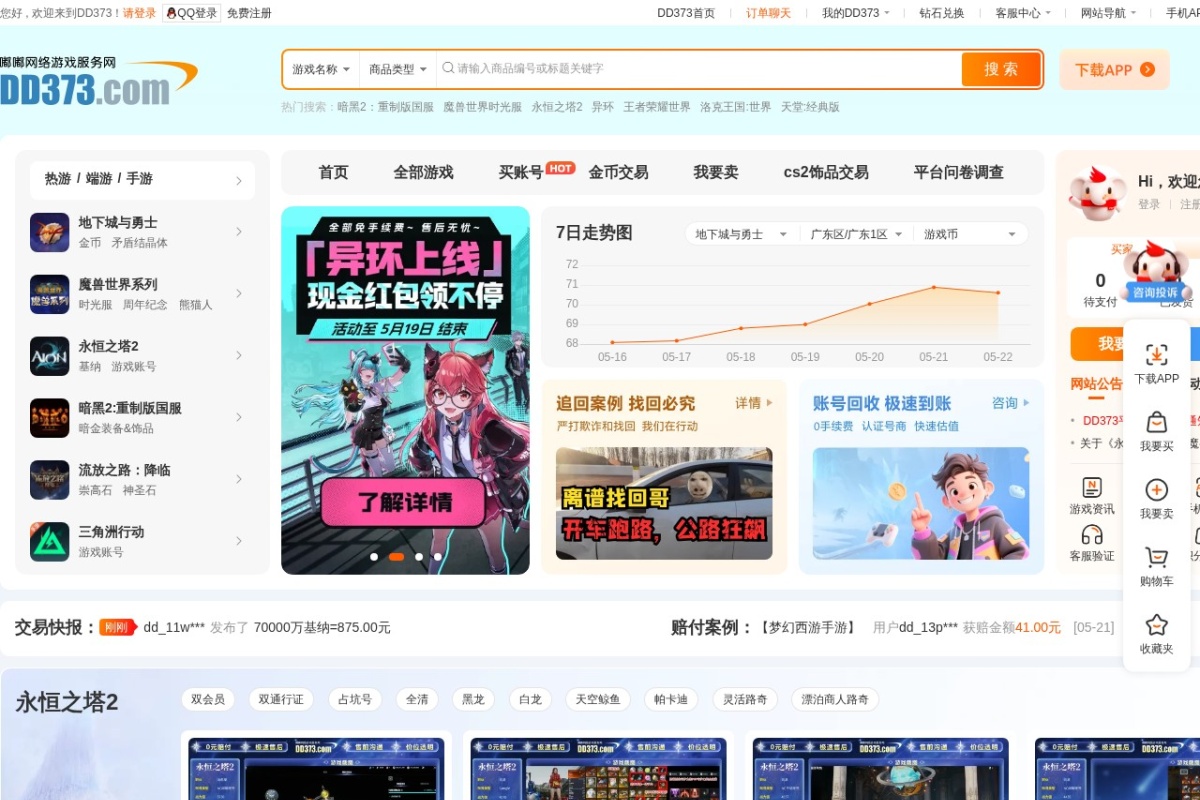
Task: Open the 游戏名称 dropdown in search bar
Action: pos(321,69)
